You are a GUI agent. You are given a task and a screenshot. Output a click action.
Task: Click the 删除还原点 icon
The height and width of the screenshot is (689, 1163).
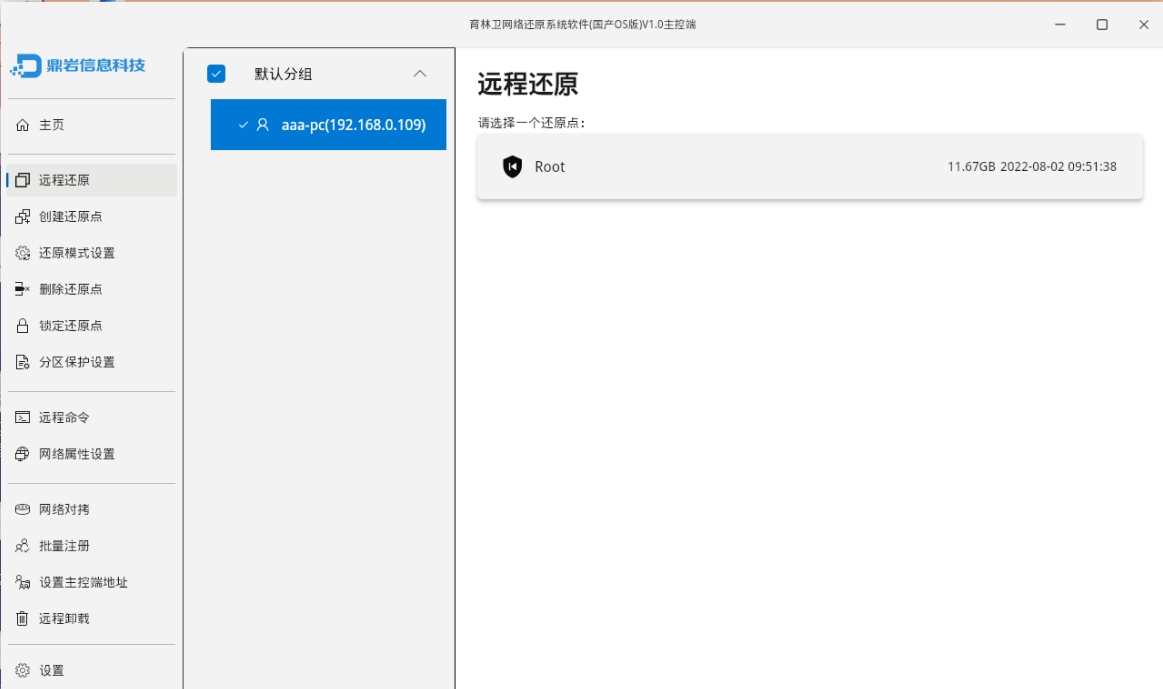tap(23, 289)
